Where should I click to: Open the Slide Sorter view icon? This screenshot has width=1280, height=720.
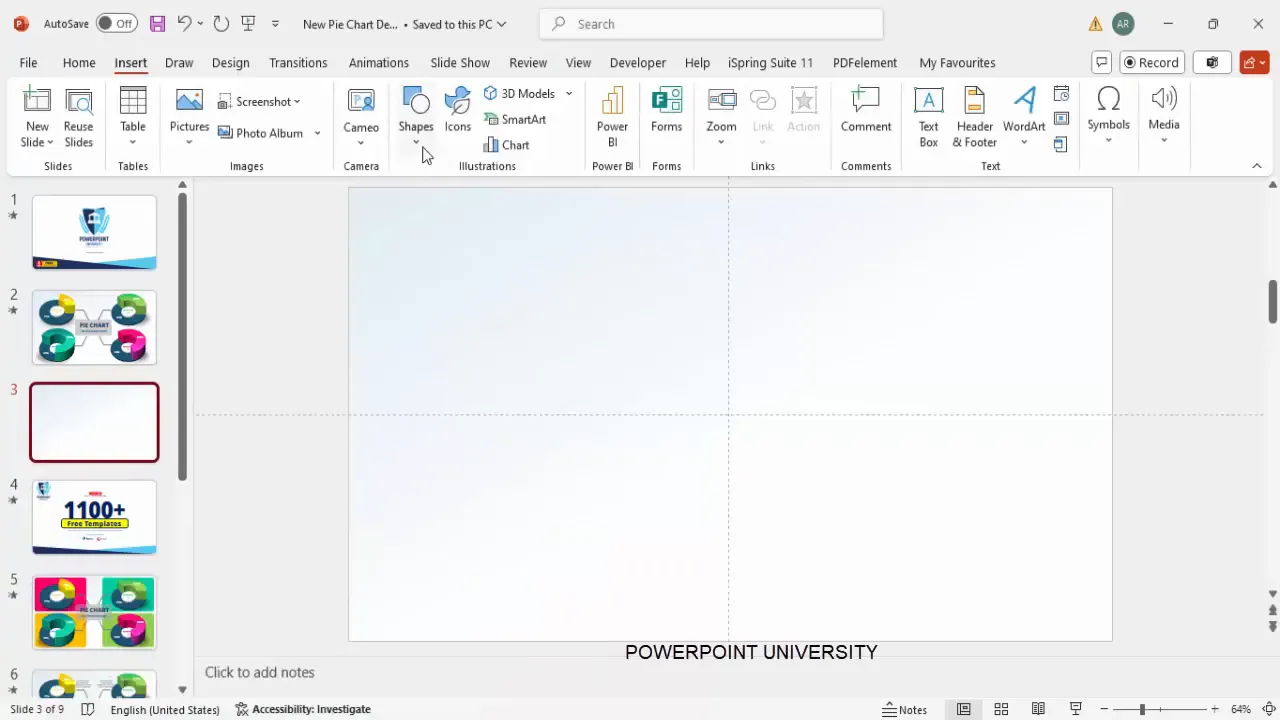[x=1001, y=709]
